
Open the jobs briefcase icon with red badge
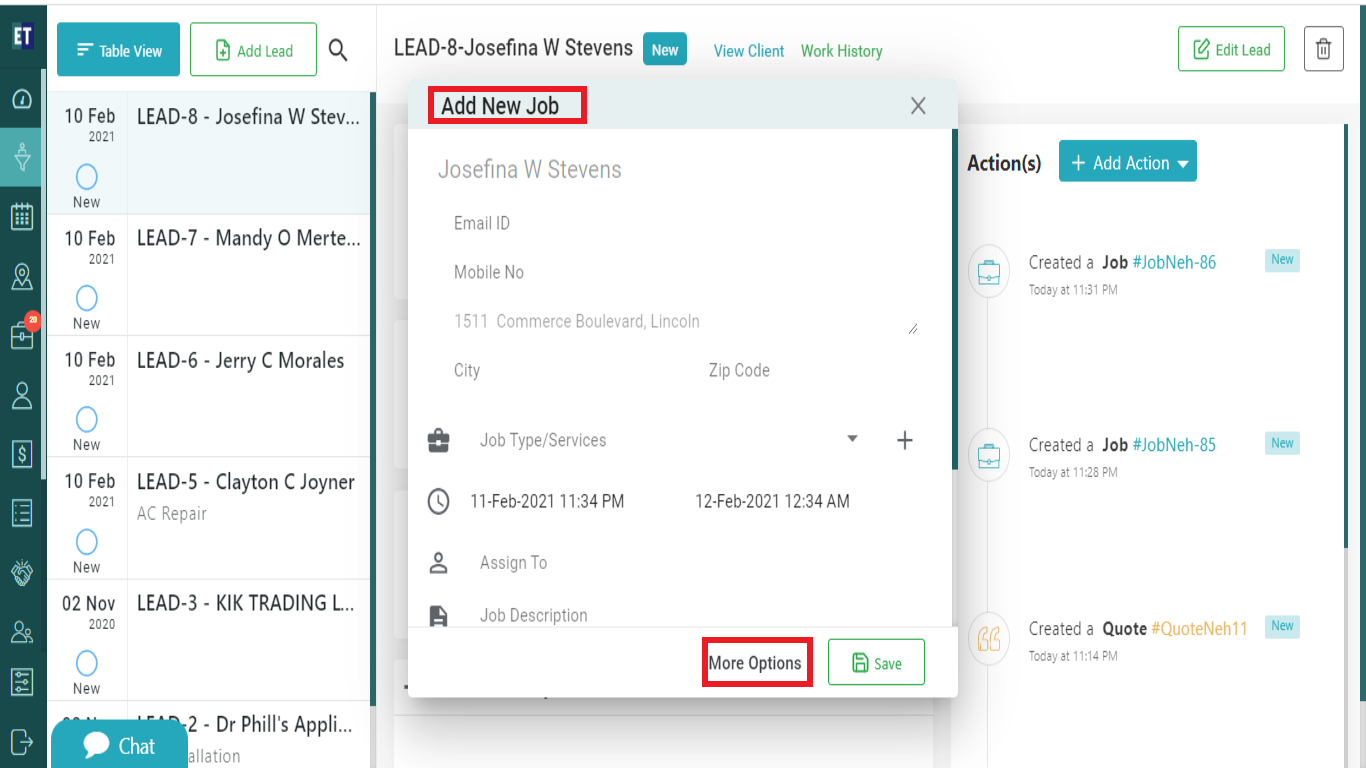click(x=22, y=334)
